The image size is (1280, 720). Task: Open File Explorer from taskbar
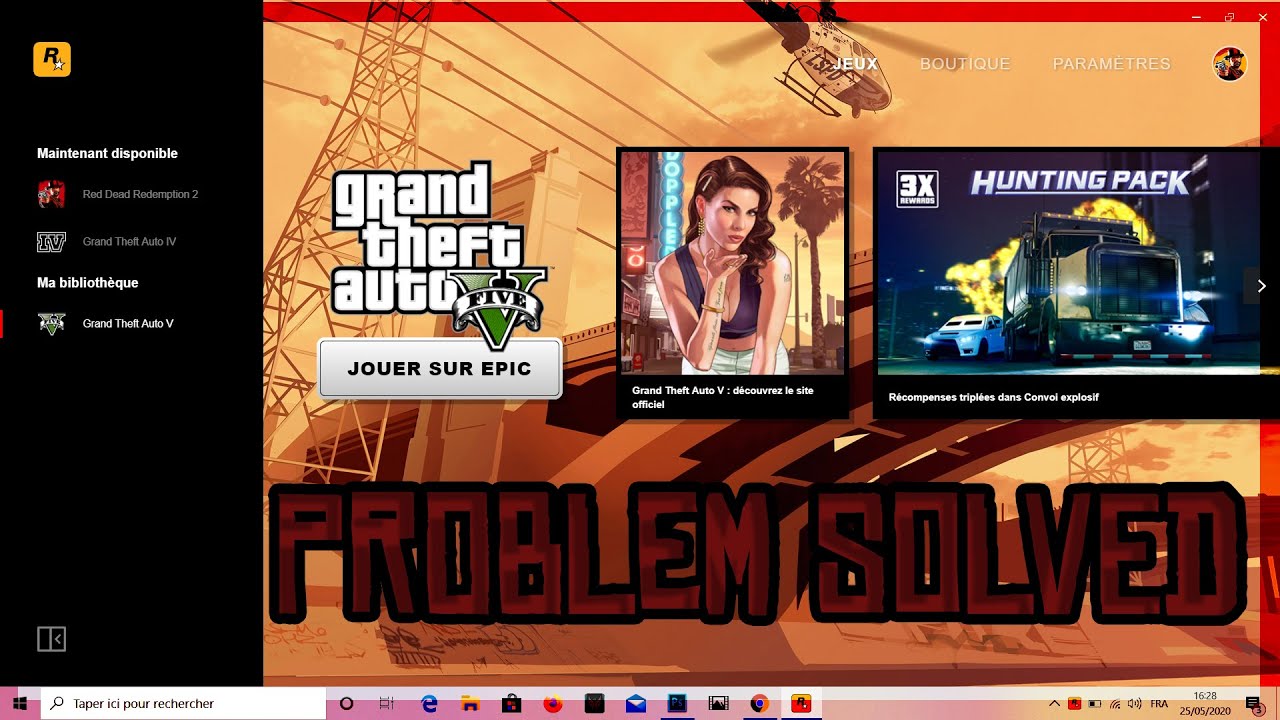point(470,703)
